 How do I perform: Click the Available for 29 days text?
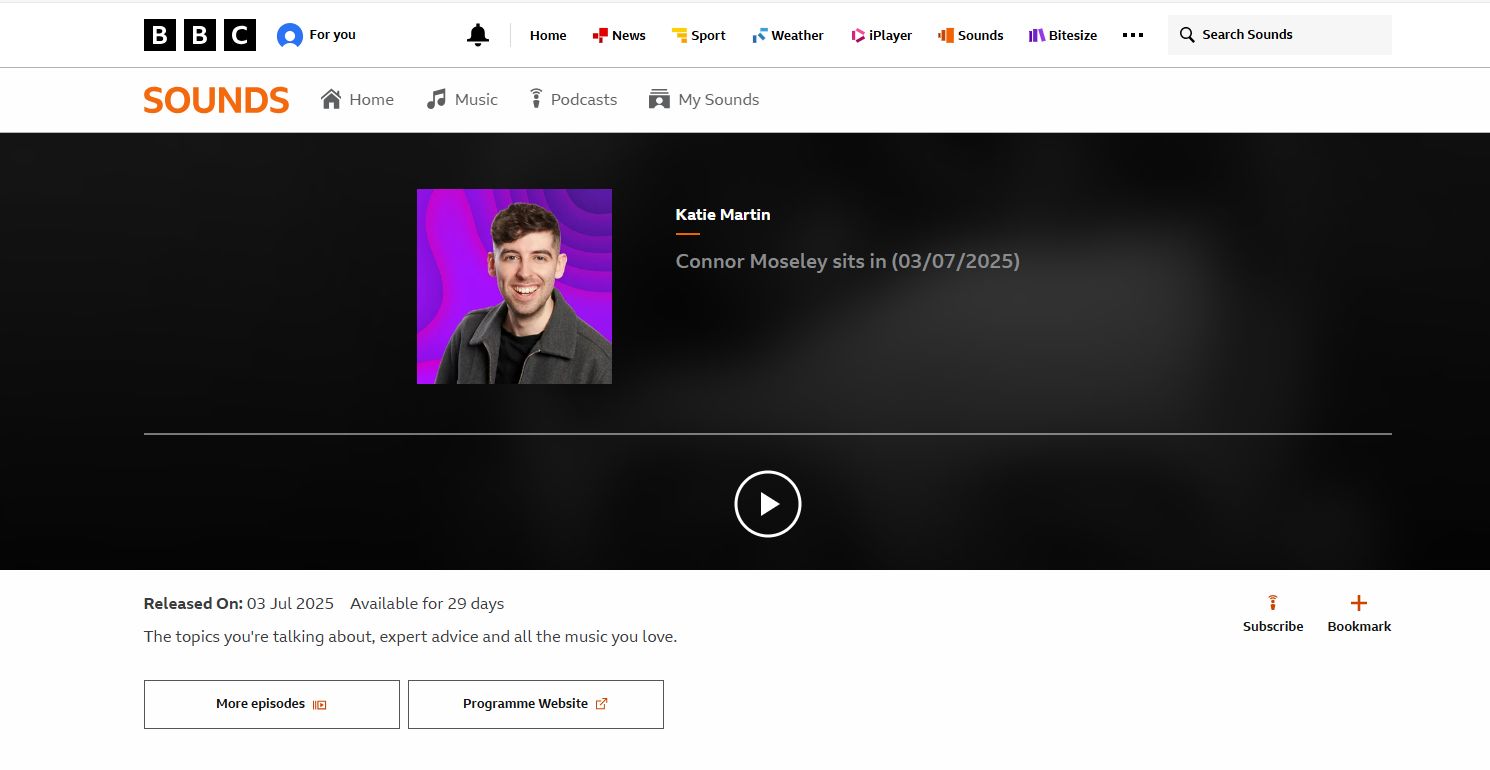click(427, 603)
